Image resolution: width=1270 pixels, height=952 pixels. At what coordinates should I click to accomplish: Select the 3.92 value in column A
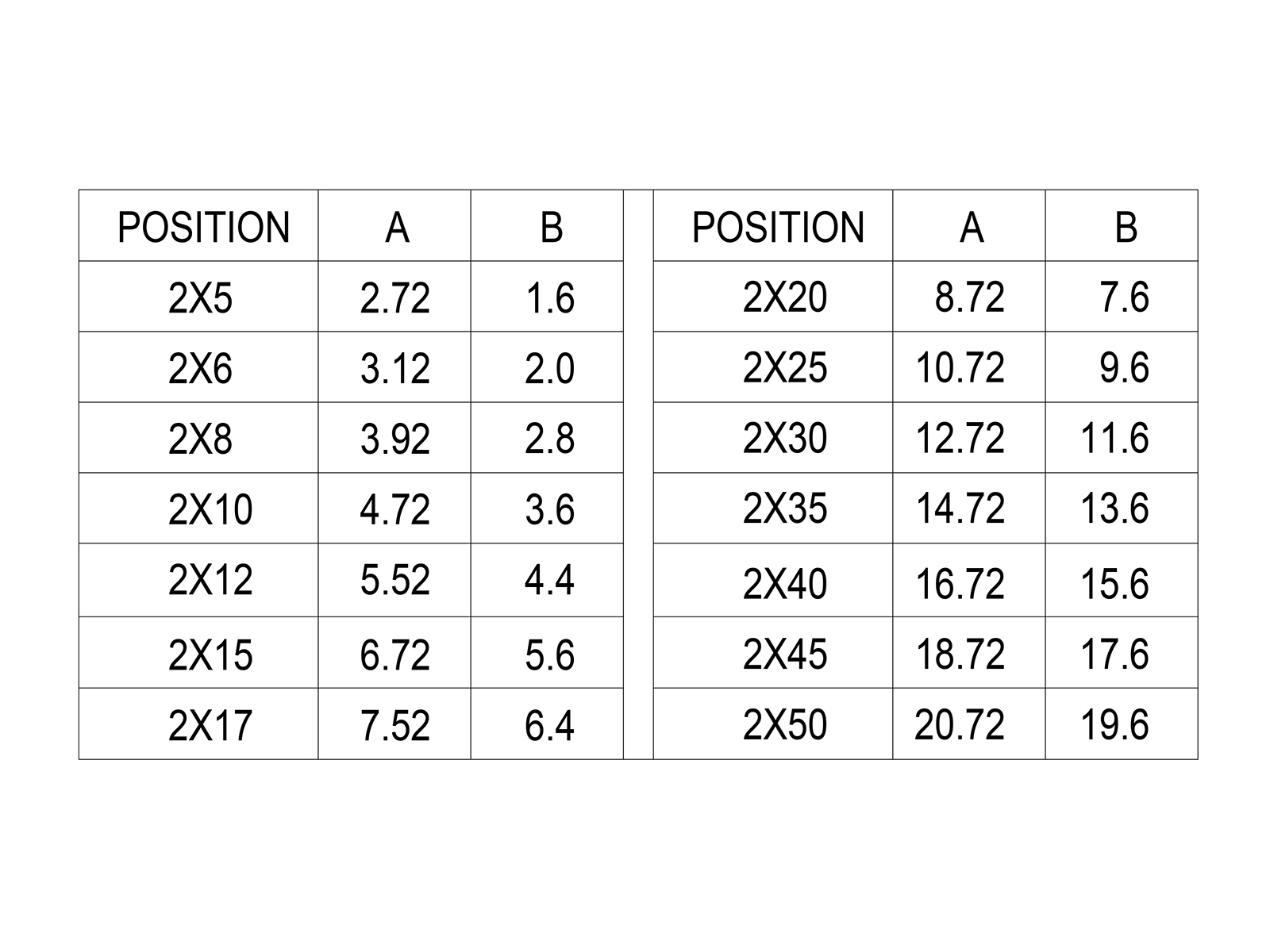point(394,440)
